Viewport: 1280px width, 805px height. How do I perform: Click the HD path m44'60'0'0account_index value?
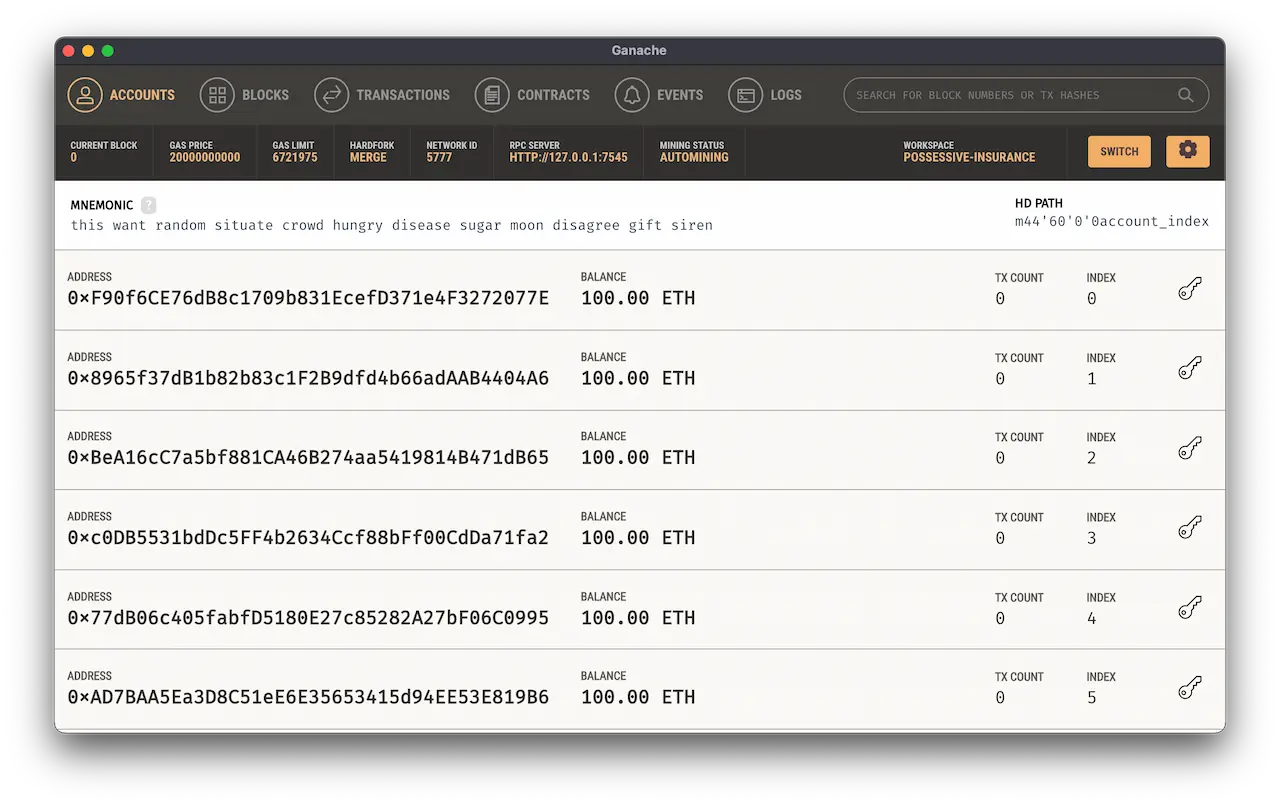click(x=1112, y=221)
